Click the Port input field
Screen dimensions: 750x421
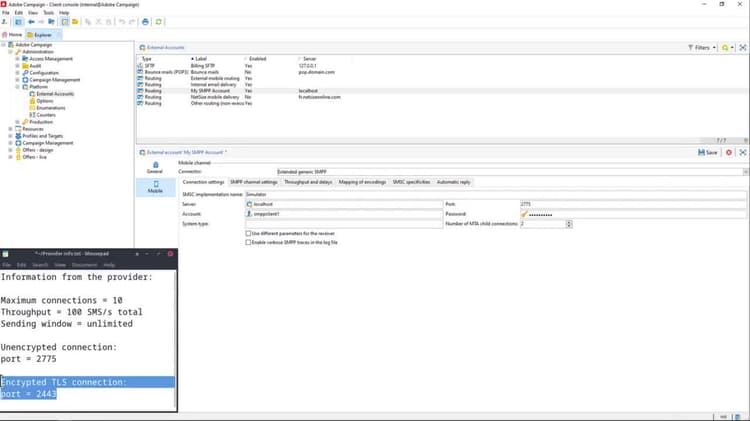coord(633,204)
